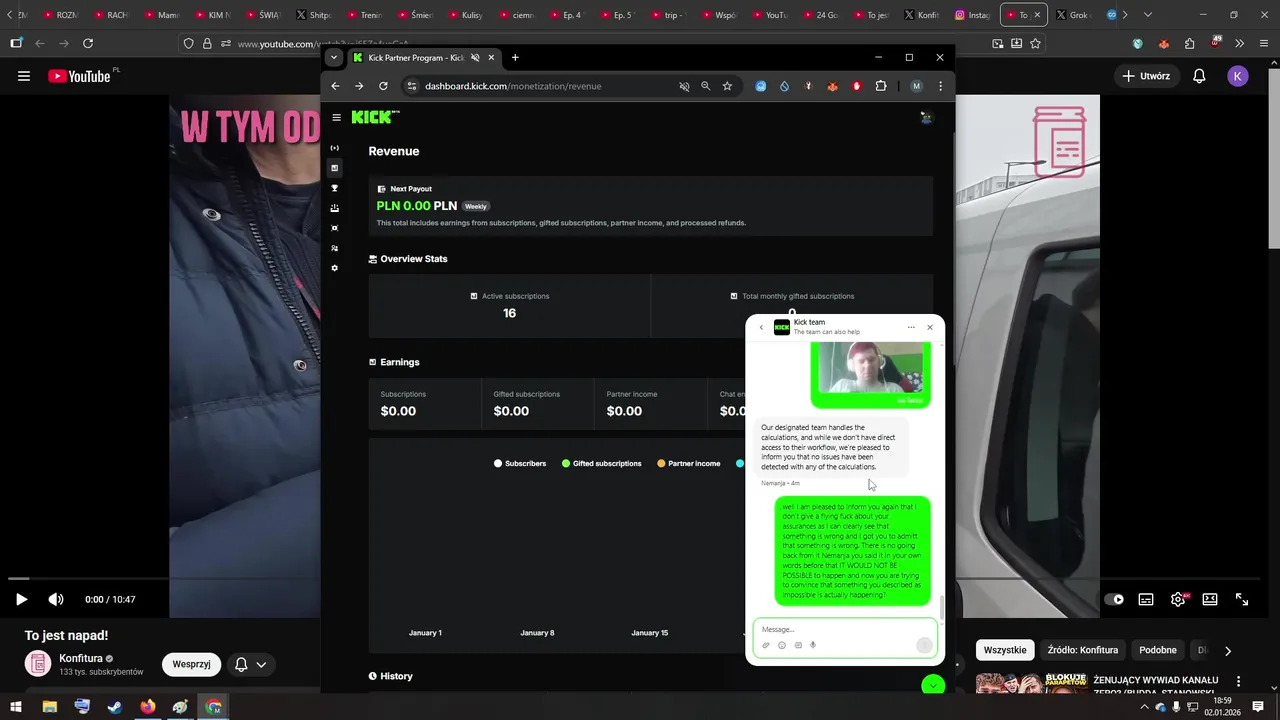Play the YouTube video

21,599
